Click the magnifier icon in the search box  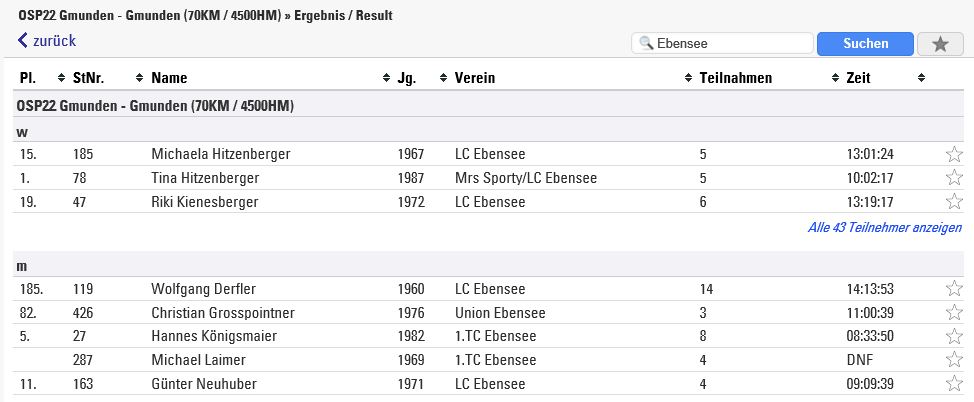coord(646,43)
